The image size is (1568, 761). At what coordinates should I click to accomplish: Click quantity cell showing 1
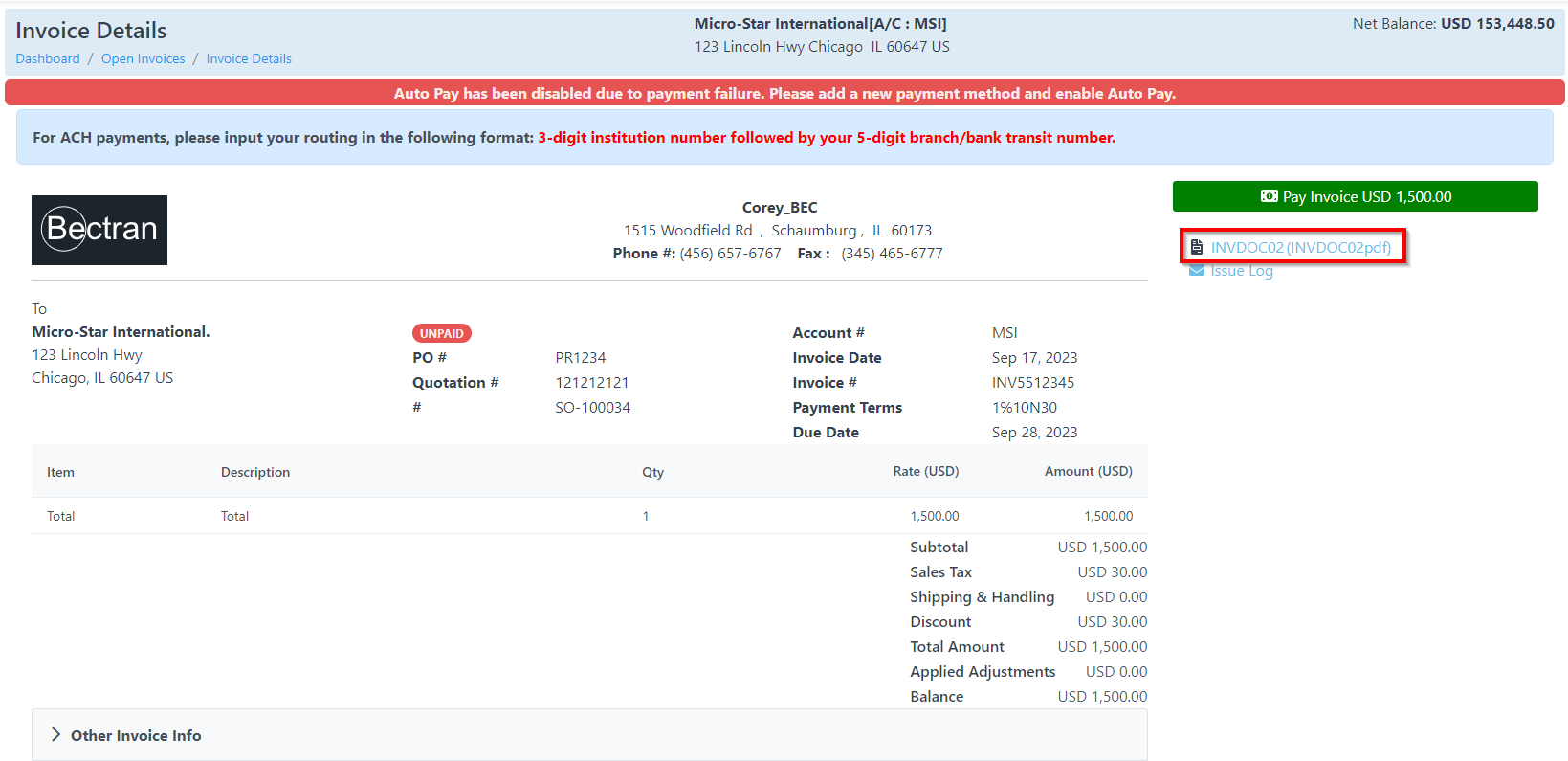click(646, 516)
